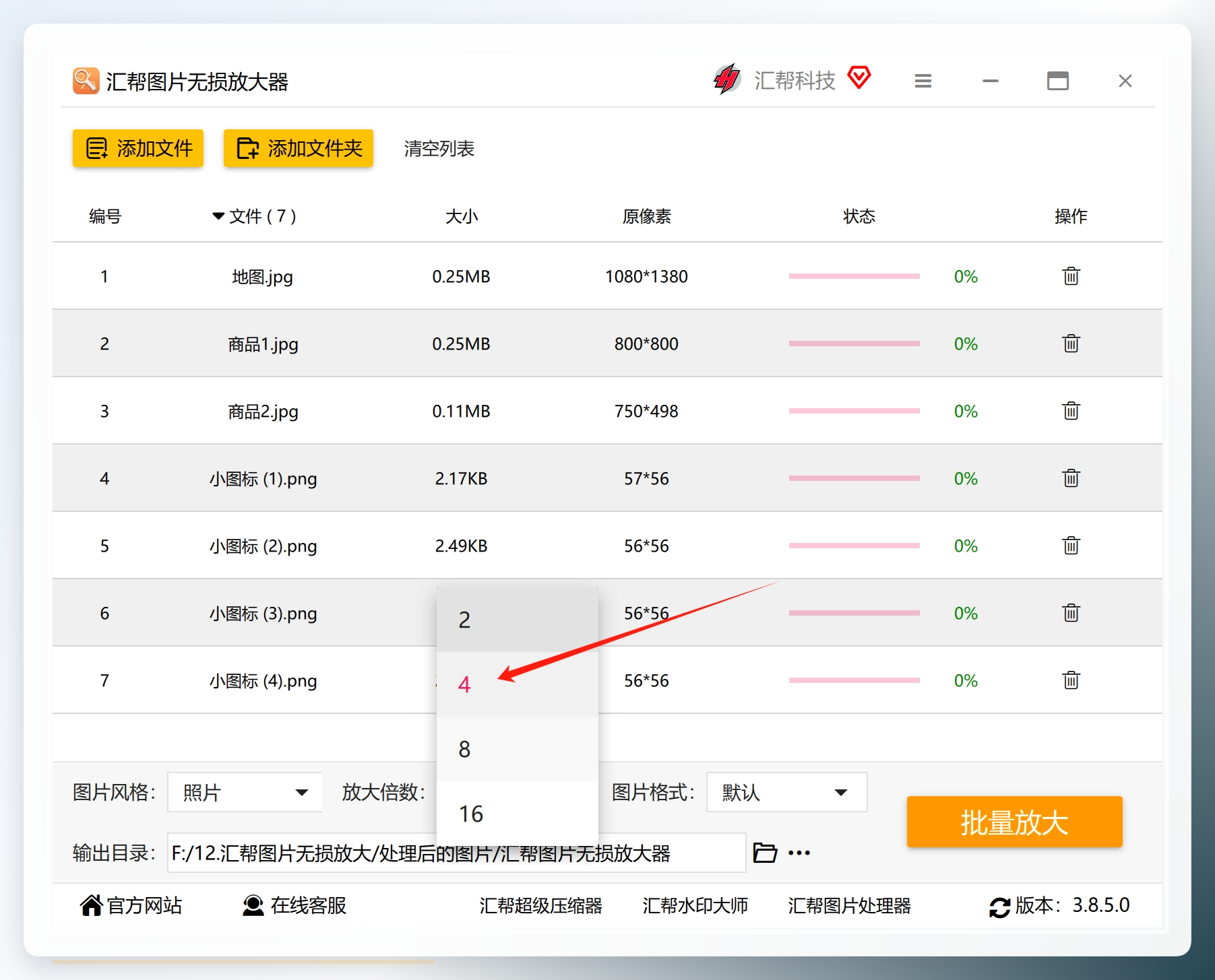Select magnification 2 in dropdown list
Viewport: 1215px width, 980px height.
(518, 620)
